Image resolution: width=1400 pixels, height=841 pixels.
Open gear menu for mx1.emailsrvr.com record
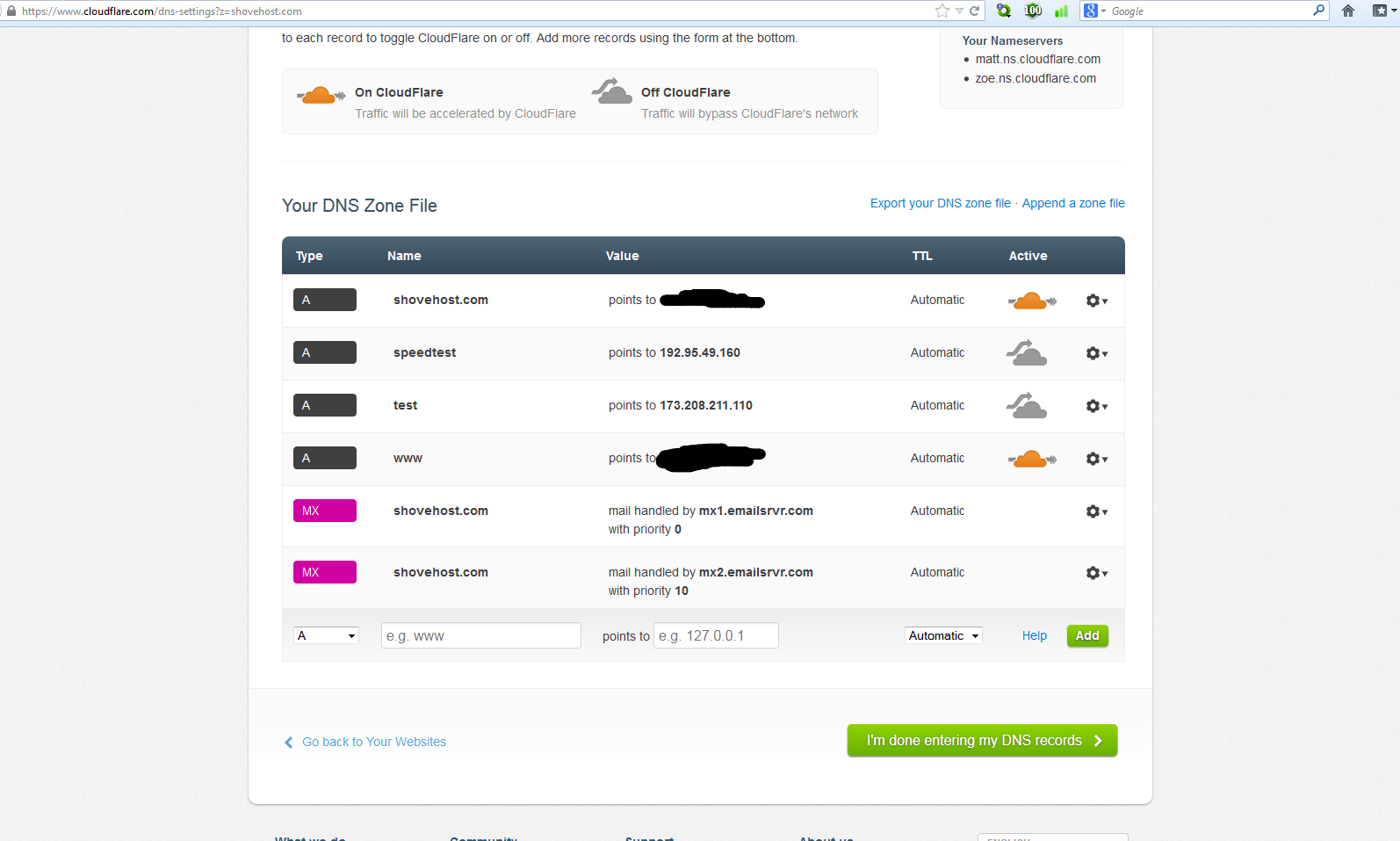tap(1096, 511)
